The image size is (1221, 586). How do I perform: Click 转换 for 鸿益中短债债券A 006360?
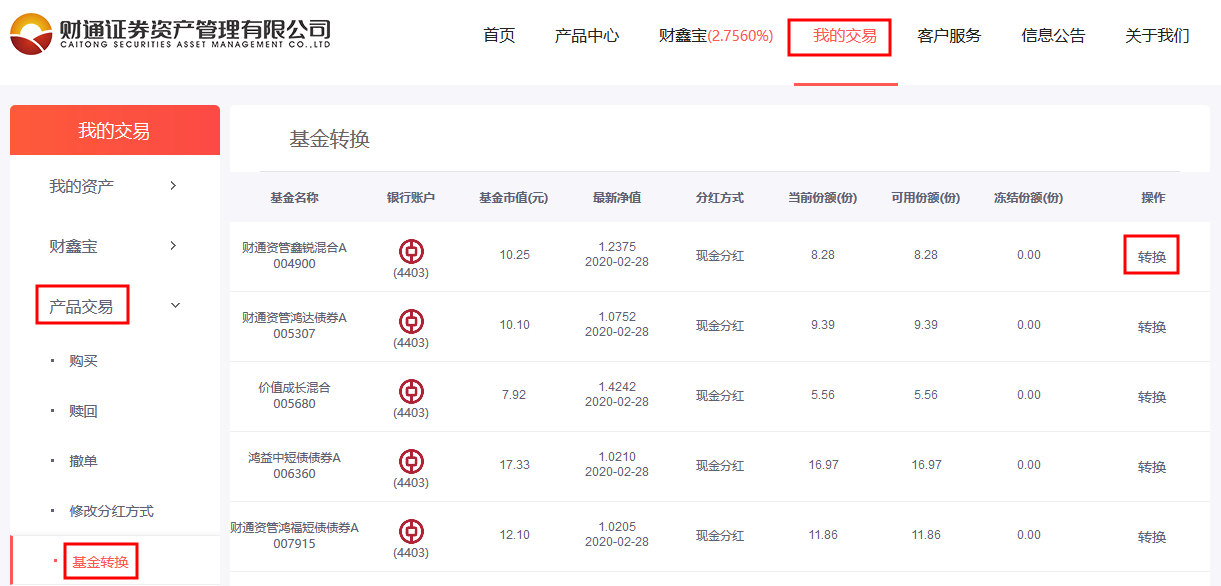point(1152,467)
